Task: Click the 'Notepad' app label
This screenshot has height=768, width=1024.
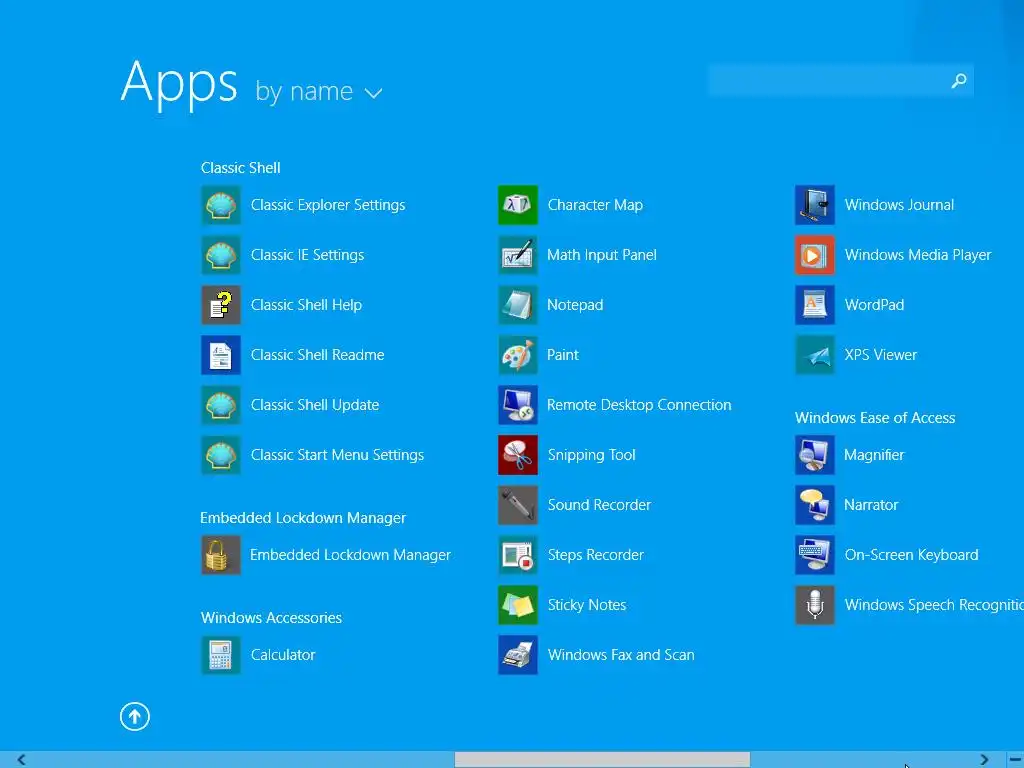Action: 575,305
